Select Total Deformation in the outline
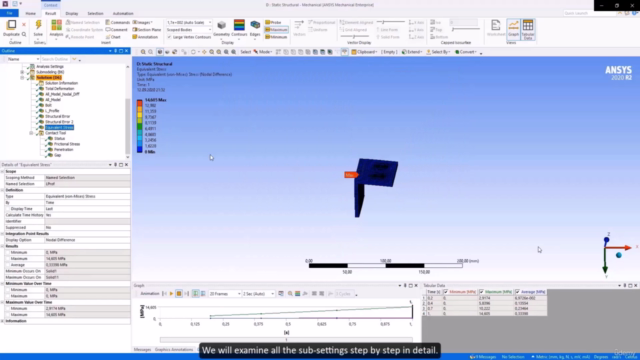Screen dimensions: 640x360 click(60, 89)
